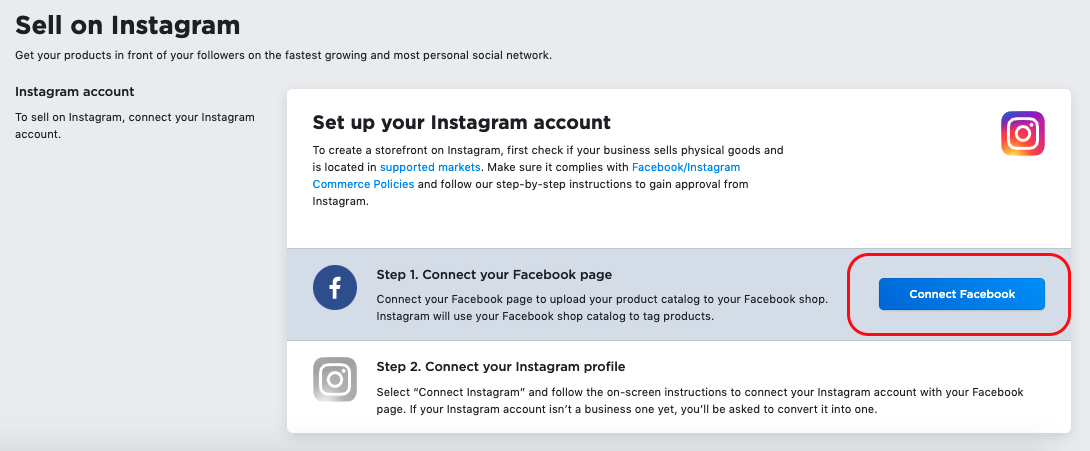Click the gray Instagram icon in Step 2

click(334, 379)
